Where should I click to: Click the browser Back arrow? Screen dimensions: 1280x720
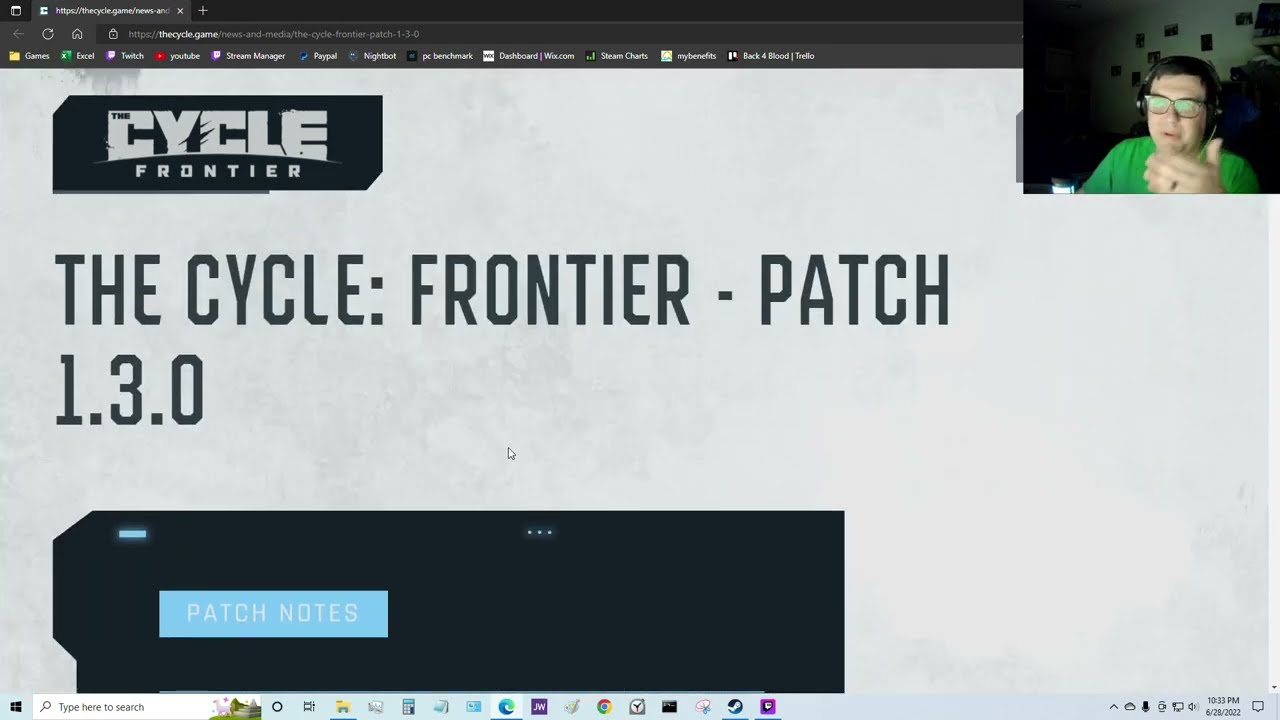pos(18,34)
